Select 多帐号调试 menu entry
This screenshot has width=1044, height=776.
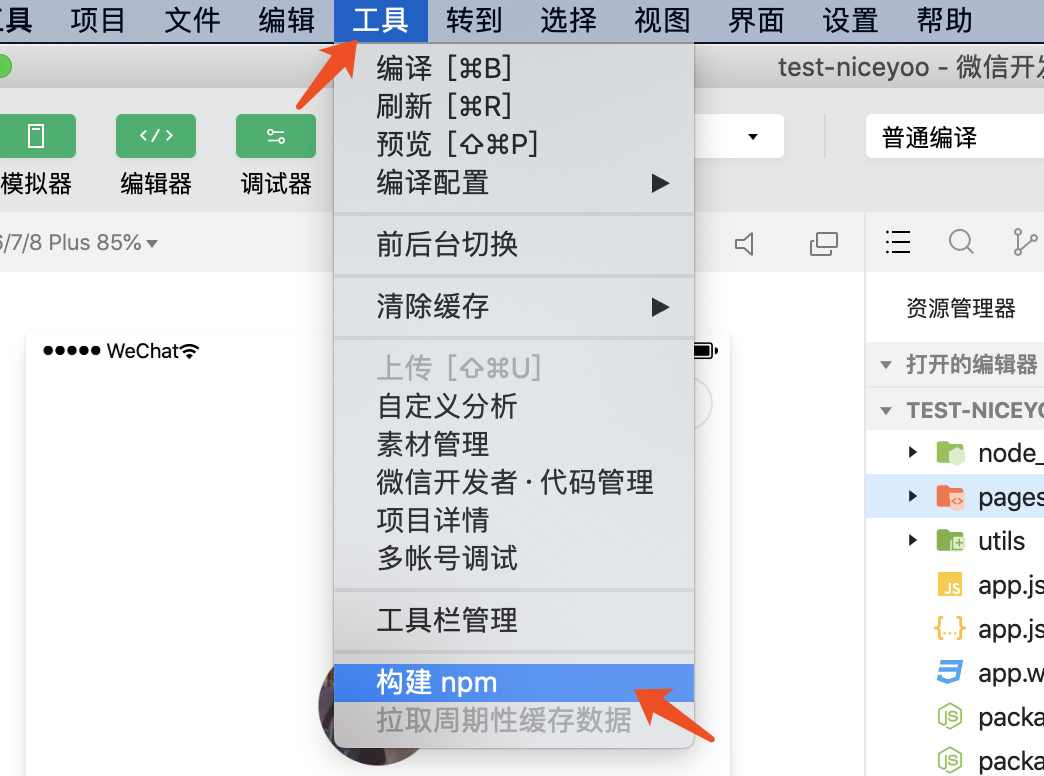click(x=514, y=558)
